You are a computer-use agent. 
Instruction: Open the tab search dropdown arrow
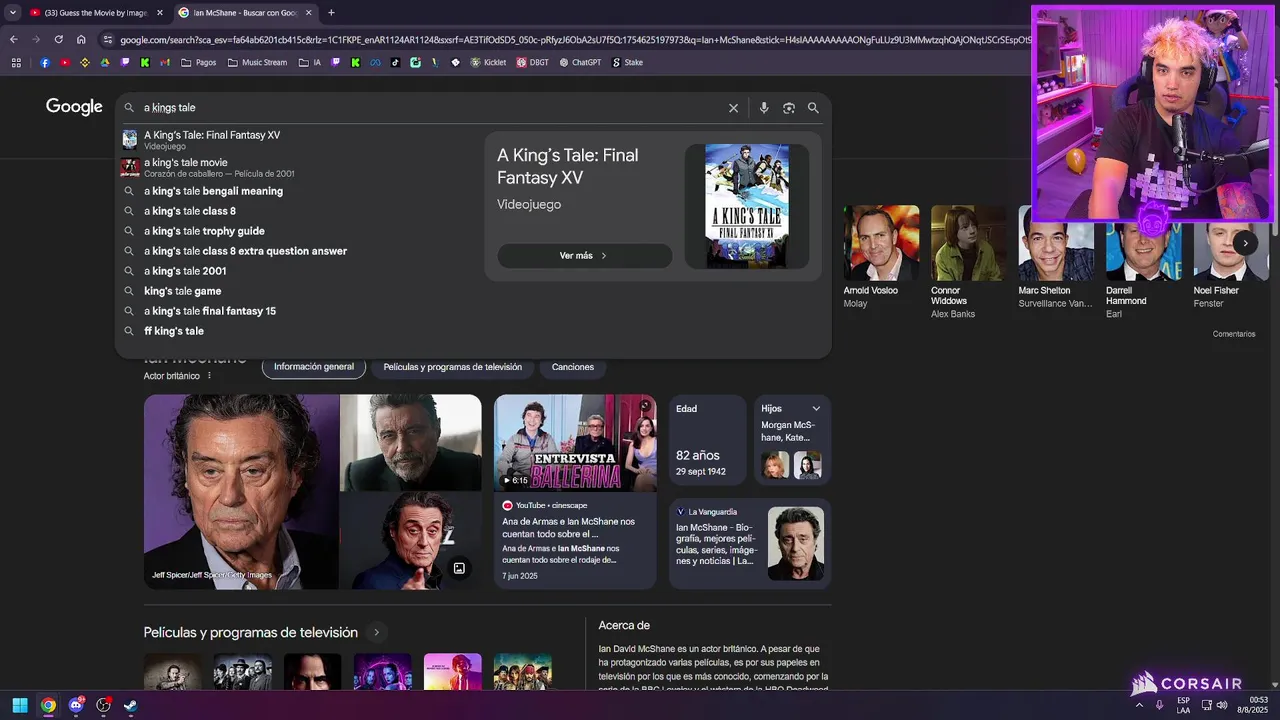coord(13,13)
